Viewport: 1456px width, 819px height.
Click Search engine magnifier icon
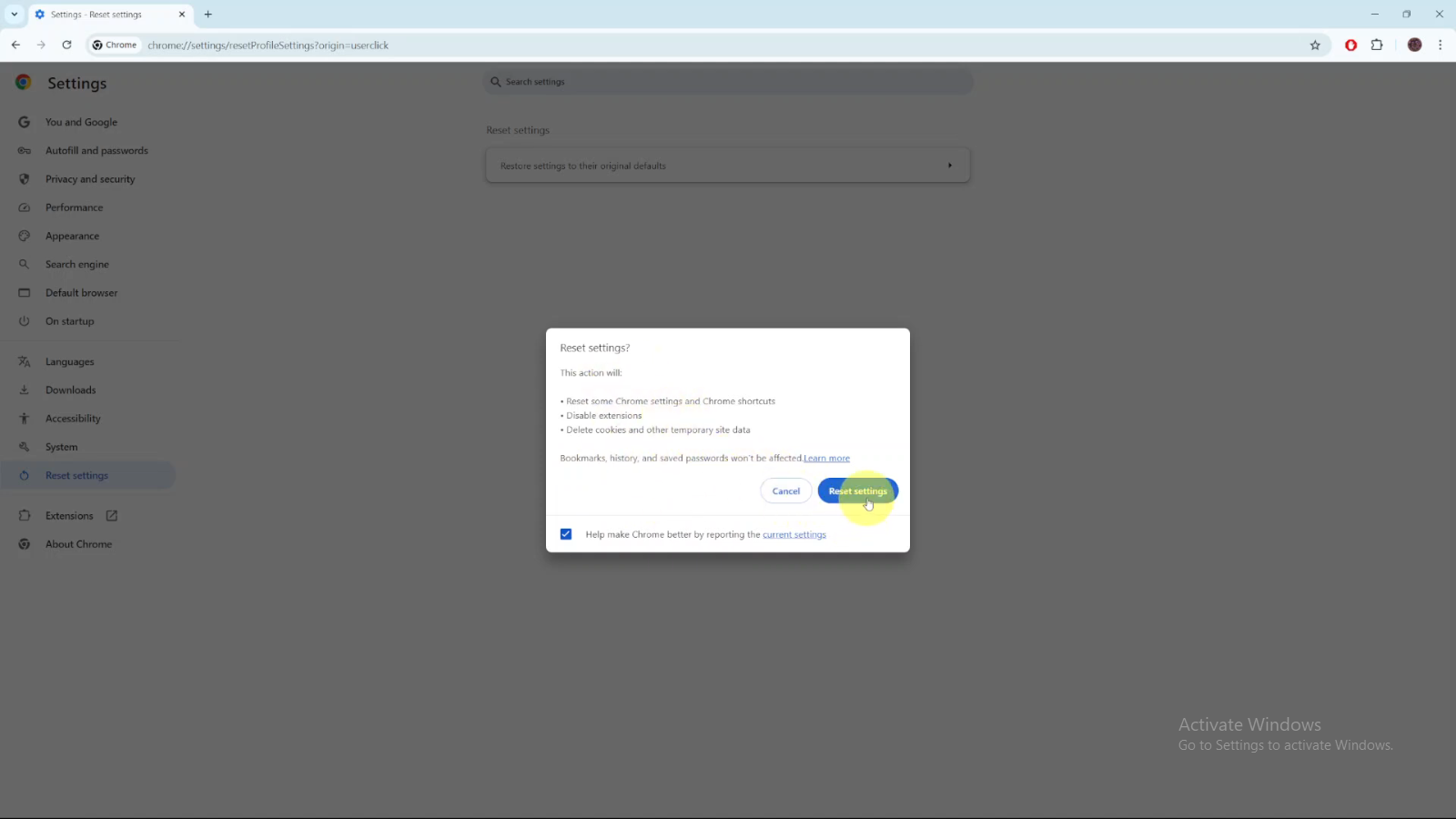tap(25, 264)
